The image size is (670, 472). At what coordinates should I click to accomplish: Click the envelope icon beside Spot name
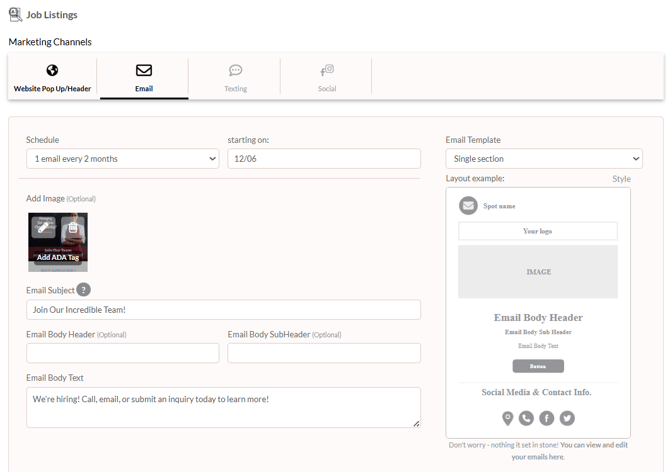(x=468, y=206)
